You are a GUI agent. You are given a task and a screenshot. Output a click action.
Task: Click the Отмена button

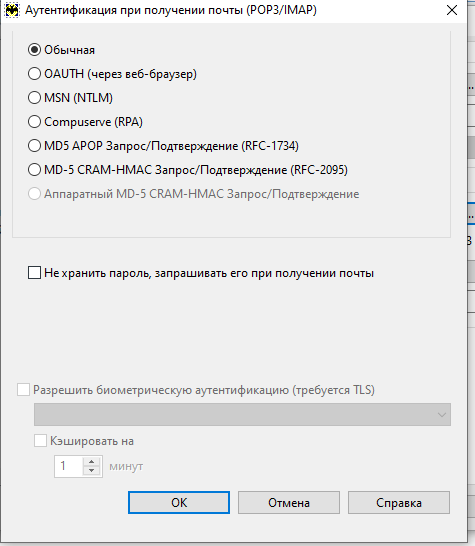pyautogui.click(x=289, y=502)
